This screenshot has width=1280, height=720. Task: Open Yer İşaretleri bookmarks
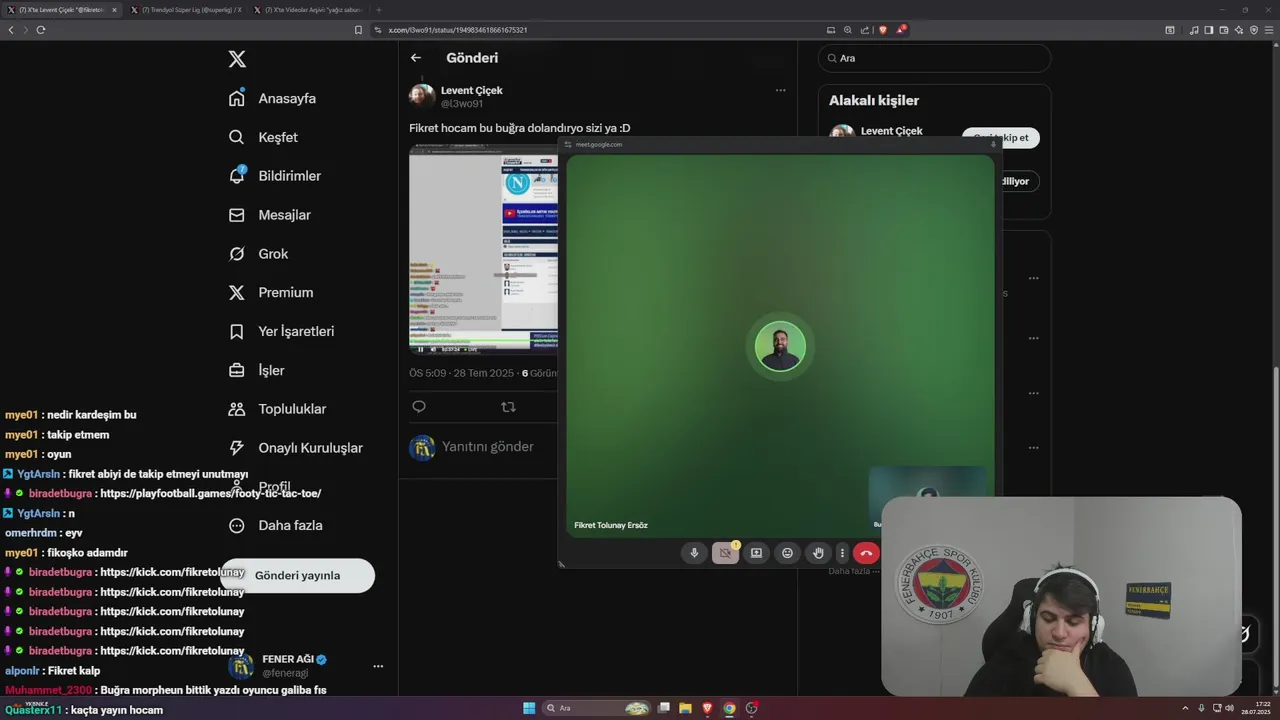(x=281, y=331)
